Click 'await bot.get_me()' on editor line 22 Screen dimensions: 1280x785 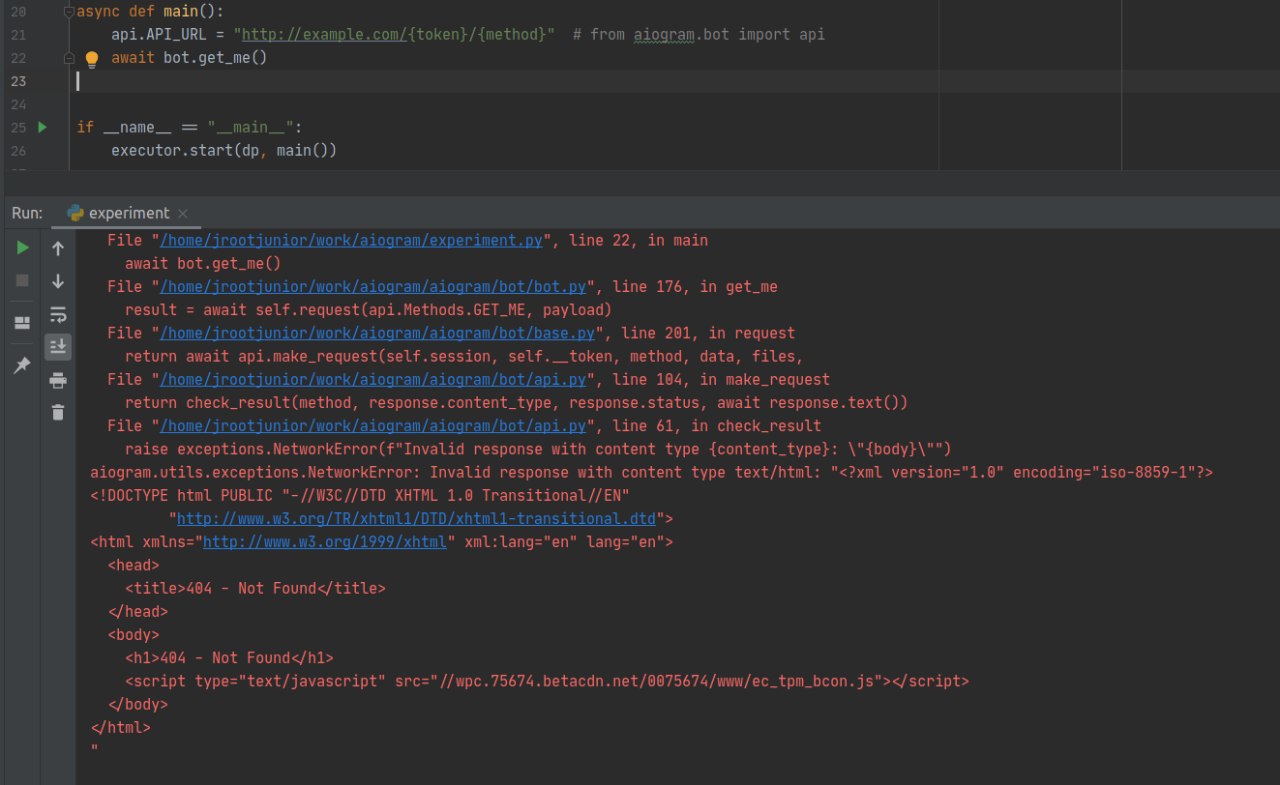(189, 58)
